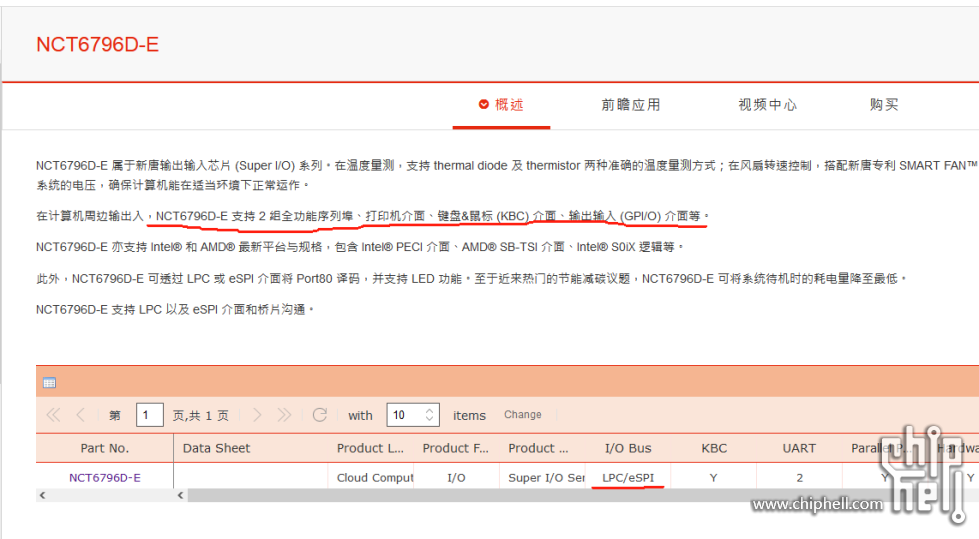Click the UART column header
Image resolution: width=979 pixels, height=539 pixels.
pyautogui.click(x=799, y=448)
